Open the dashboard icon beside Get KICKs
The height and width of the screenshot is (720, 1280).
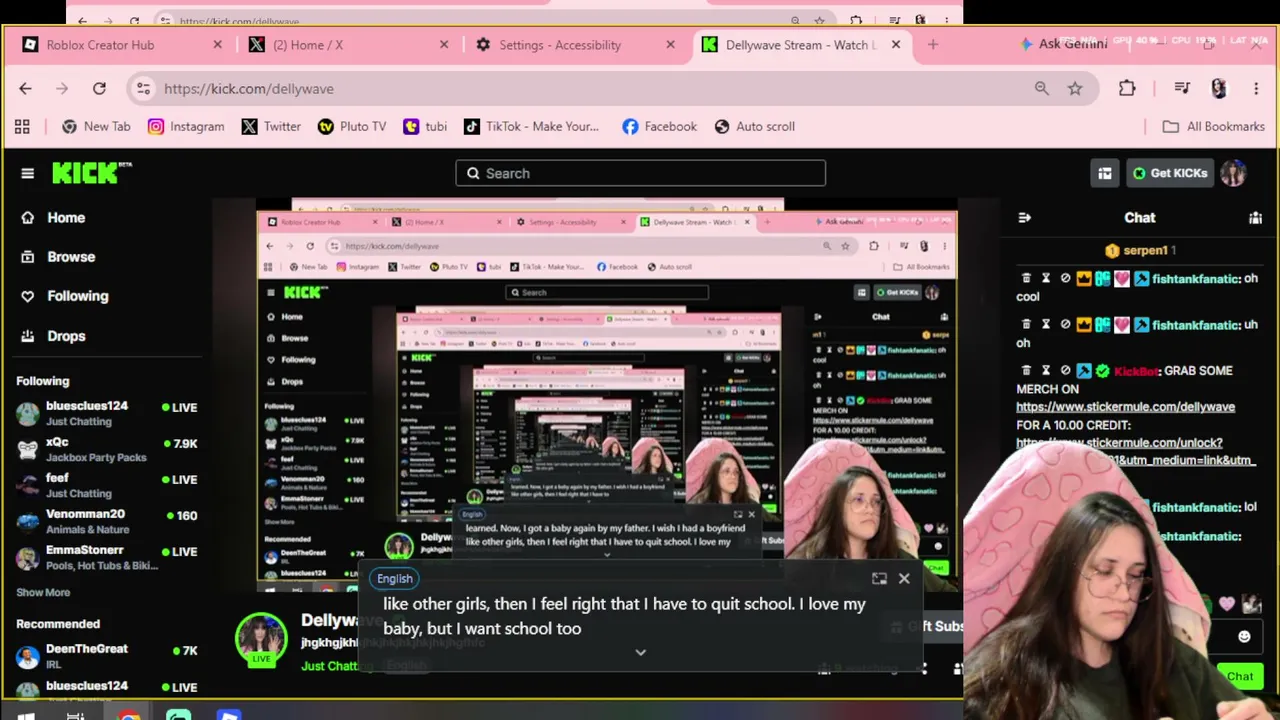point(1105,173)
